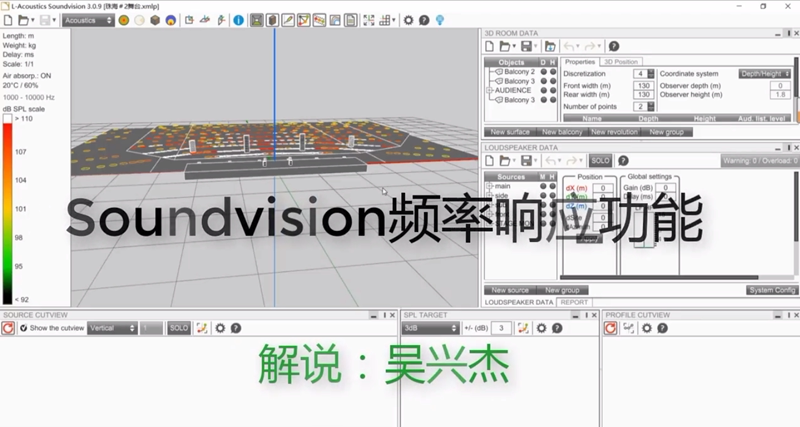The width and height of the screenshot is (800, 427).
Task: Toggle SOLO in Source Cutview toolbar
Action: [x=179, y=328]
